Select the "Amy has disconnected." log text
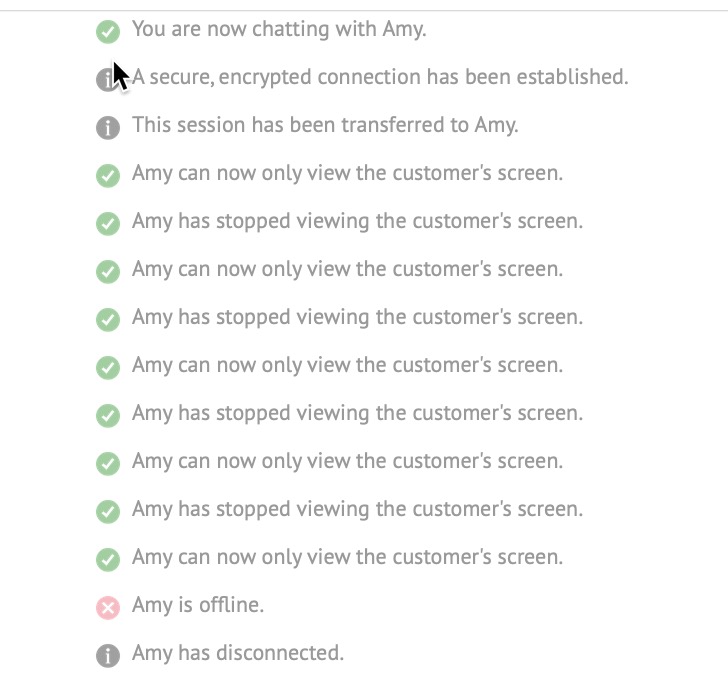Screen dimensions: 728x682 238,653
